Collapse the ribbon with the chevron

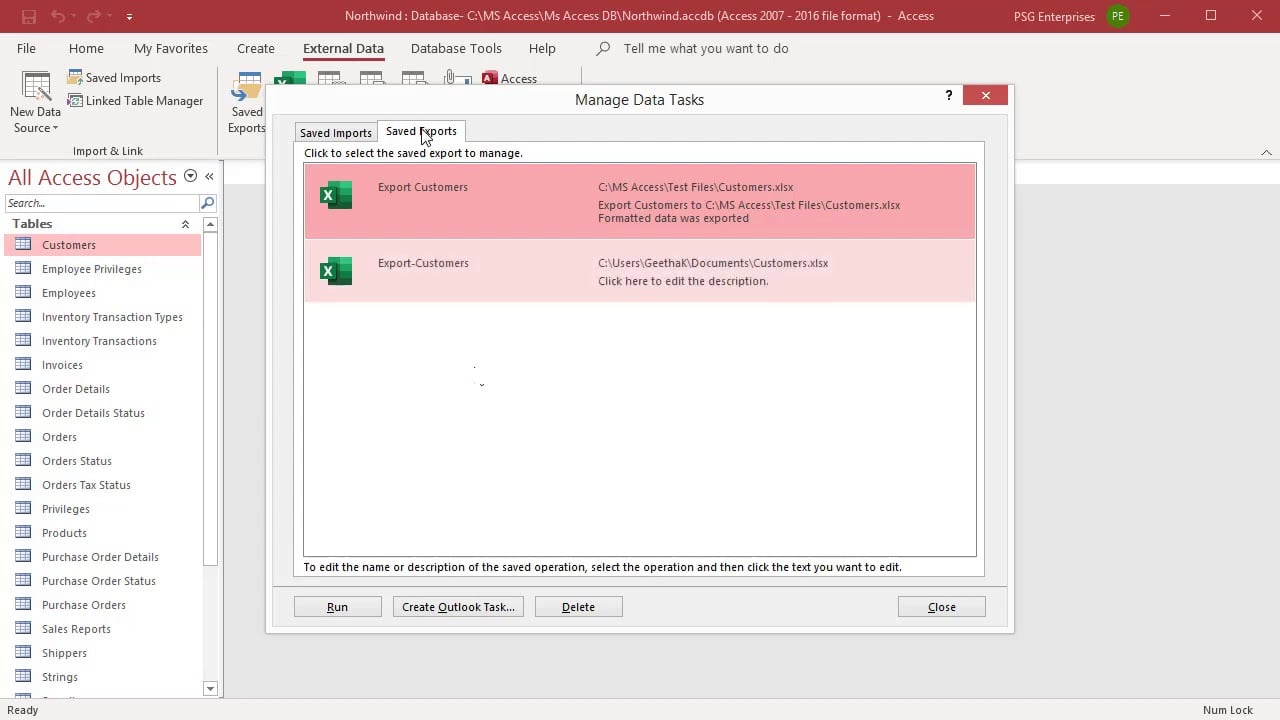[x=1266, y=152]
